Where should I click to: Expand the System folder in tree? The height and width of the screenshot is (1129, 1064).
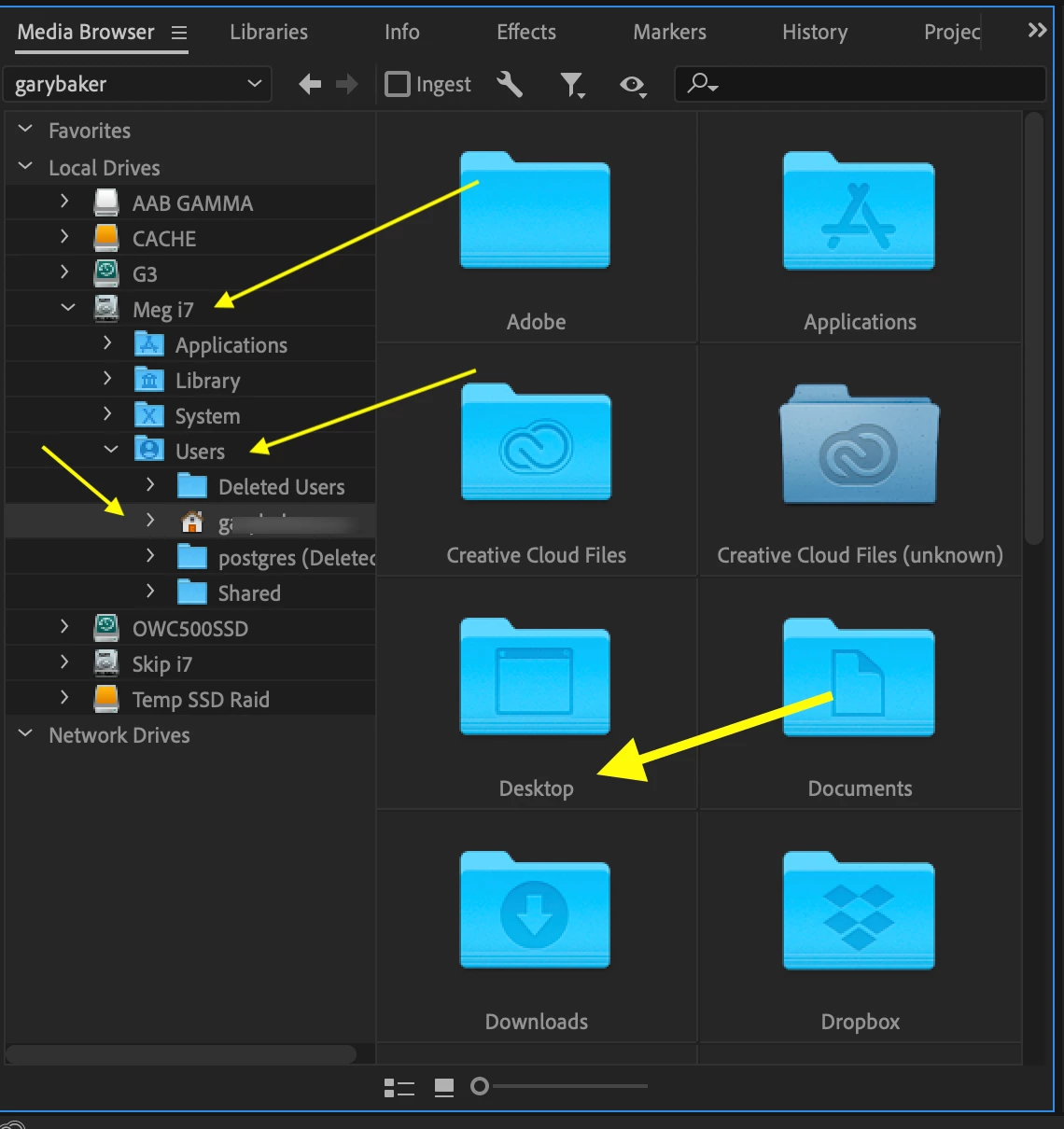tap(106, 413)
